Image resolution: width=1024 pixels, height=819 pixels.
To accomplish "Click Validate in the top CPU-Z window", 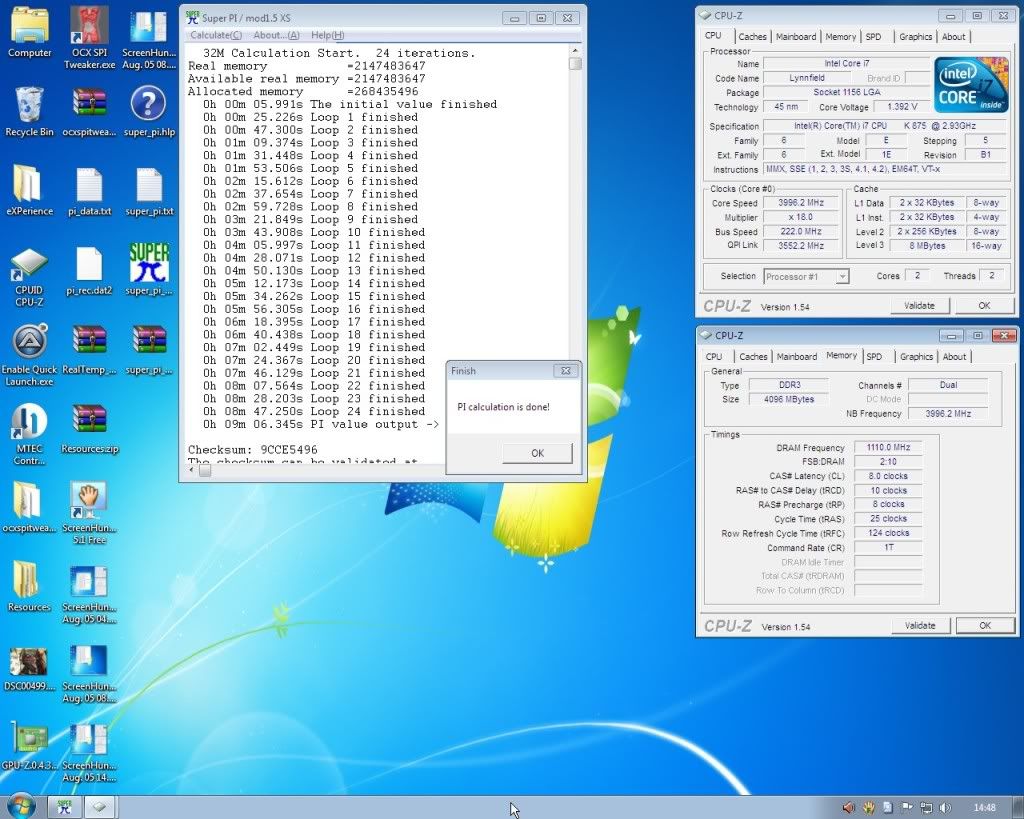I will click(919, 306).
